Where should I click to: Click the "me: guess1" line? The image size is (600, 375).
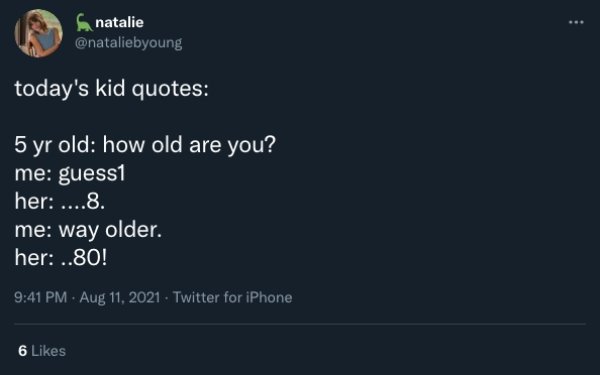(x=70, y=174)
